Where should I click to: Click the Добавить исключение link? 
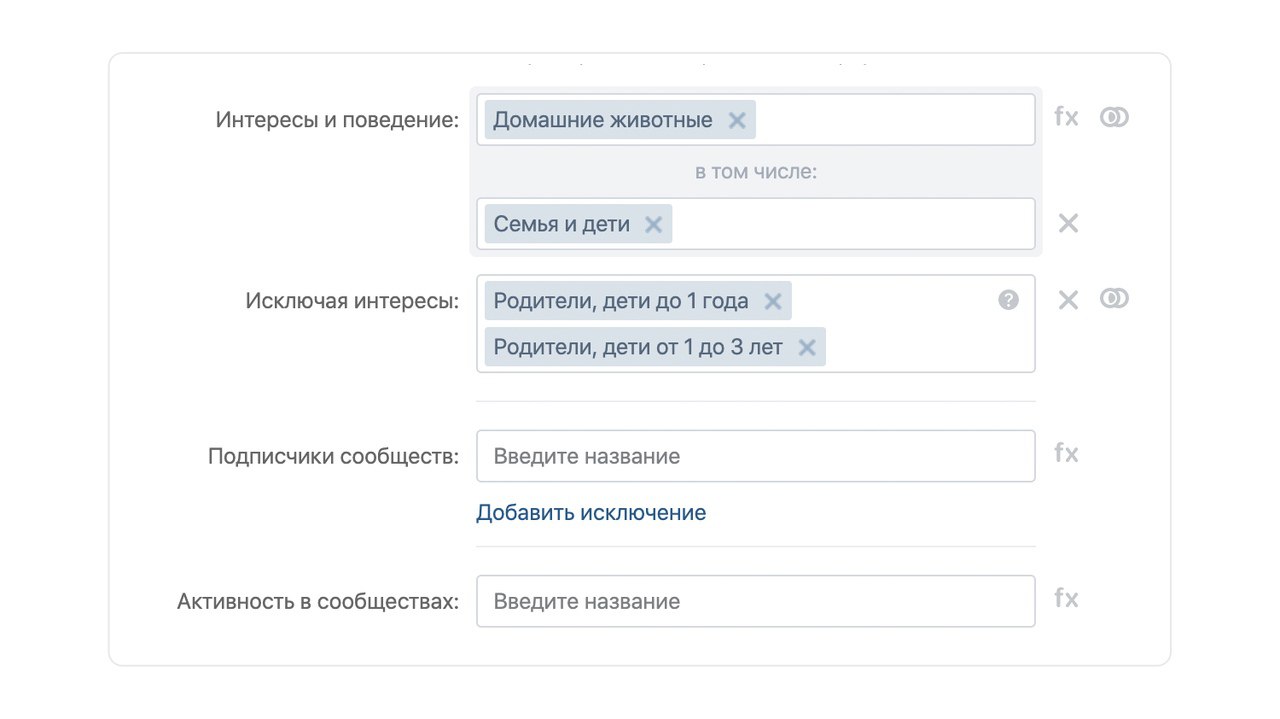[591, 513]
